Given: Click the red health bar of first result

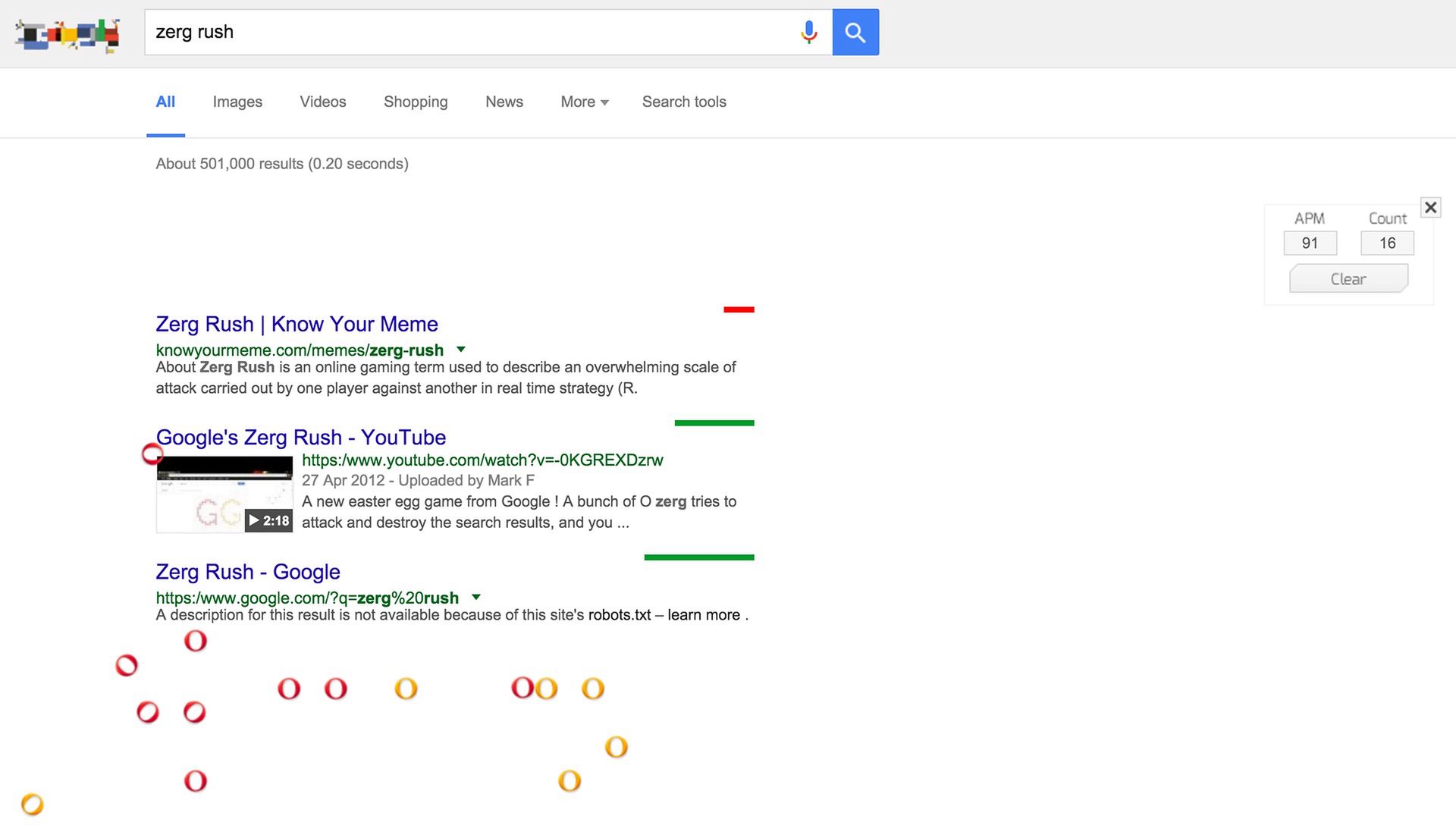Looking at the screenshot, I should [x=739, y=309].
